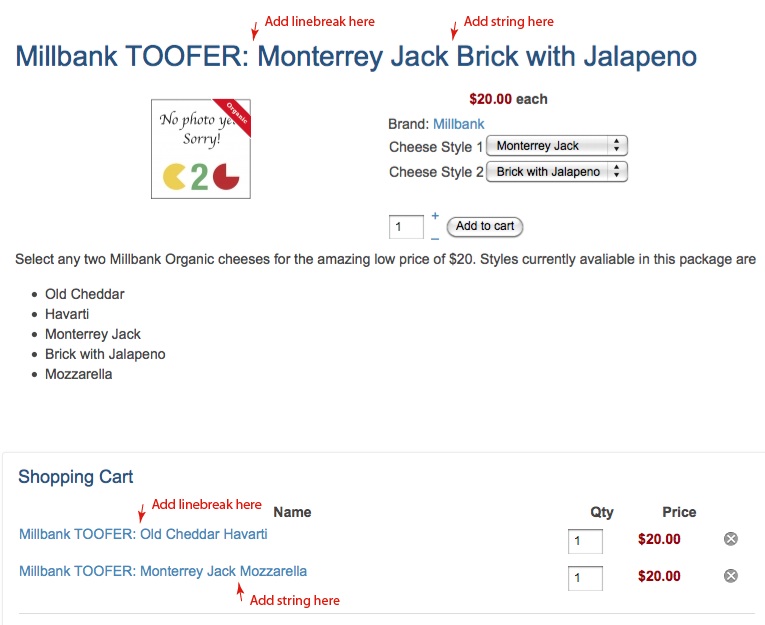The width and height of the screenshot is (765, 625).
Task: Open Millbank TOOFER: Monterrey Jack Mozzarella link
Action: click(163, 571)
